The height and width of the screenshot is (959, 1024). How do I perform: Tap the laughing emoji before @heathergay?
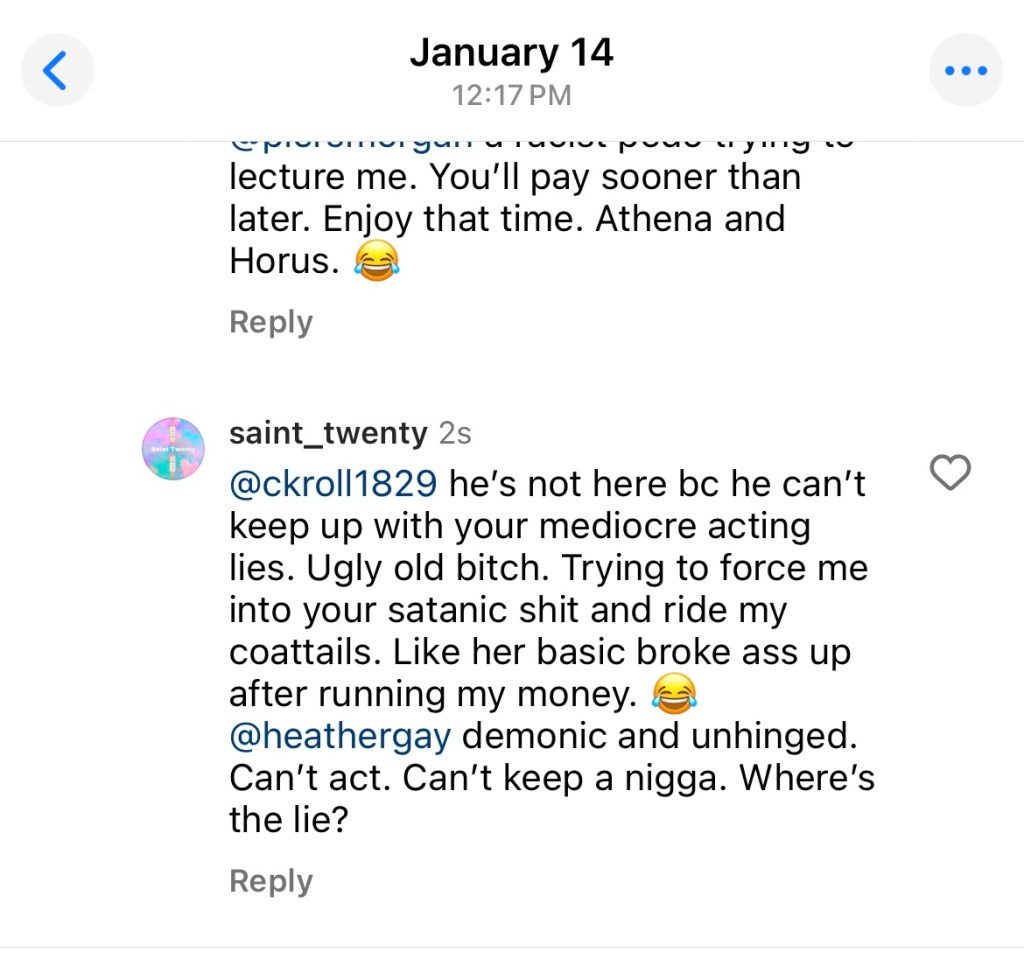(674, 693)
